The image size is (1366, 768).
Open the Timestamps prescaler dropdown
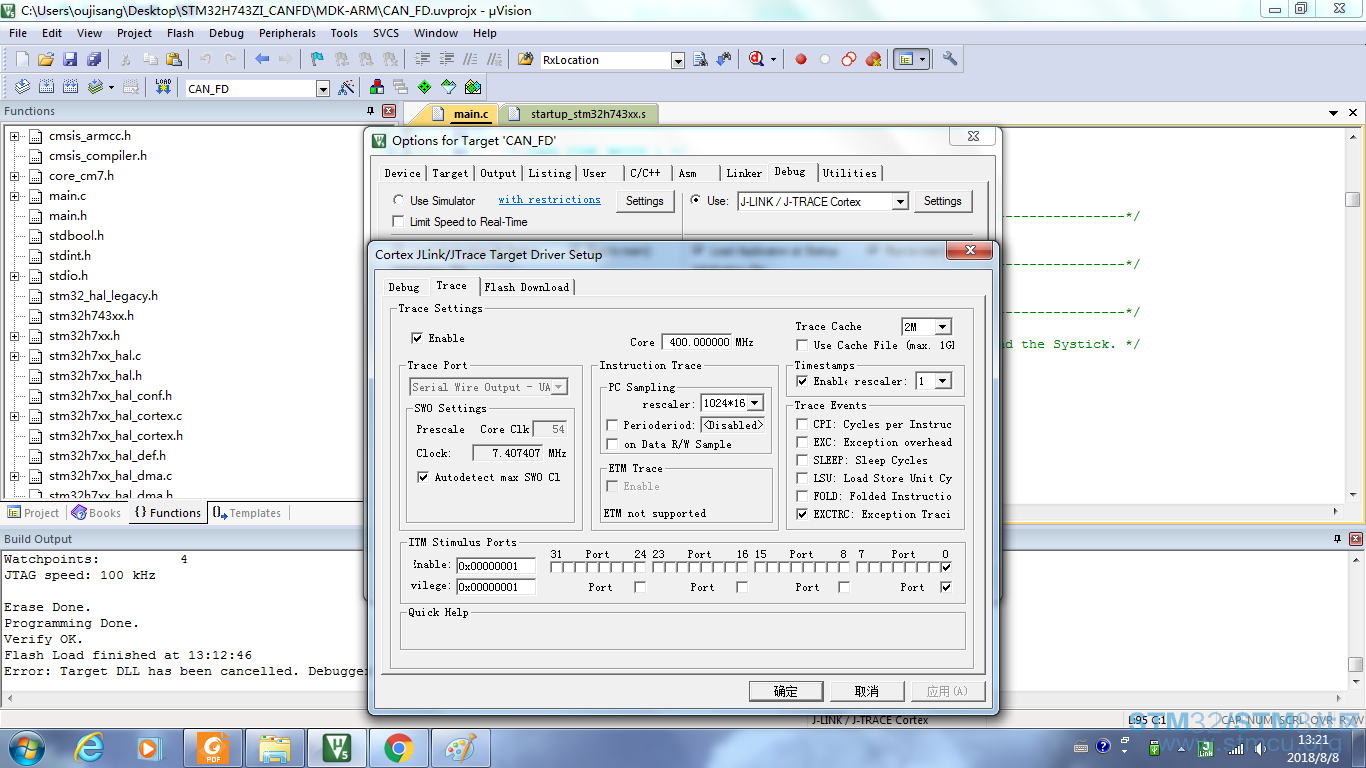pyautogui.click(x=942, y=381)
